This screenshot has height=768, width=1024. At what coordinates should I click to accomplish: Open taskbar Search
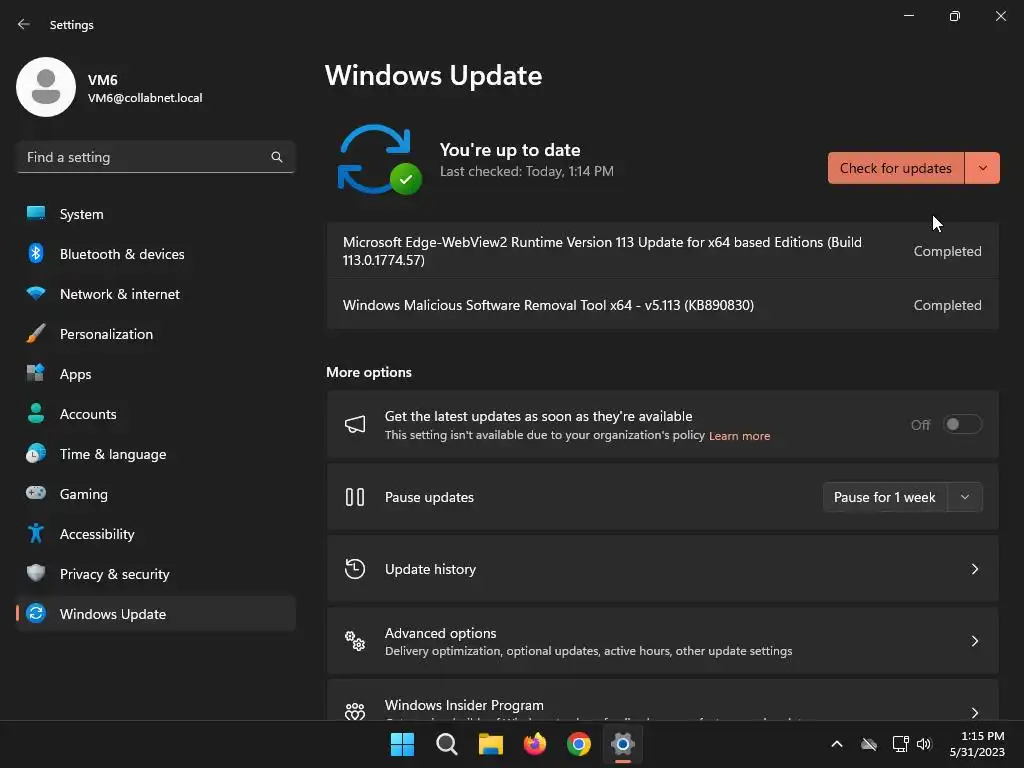447,744
